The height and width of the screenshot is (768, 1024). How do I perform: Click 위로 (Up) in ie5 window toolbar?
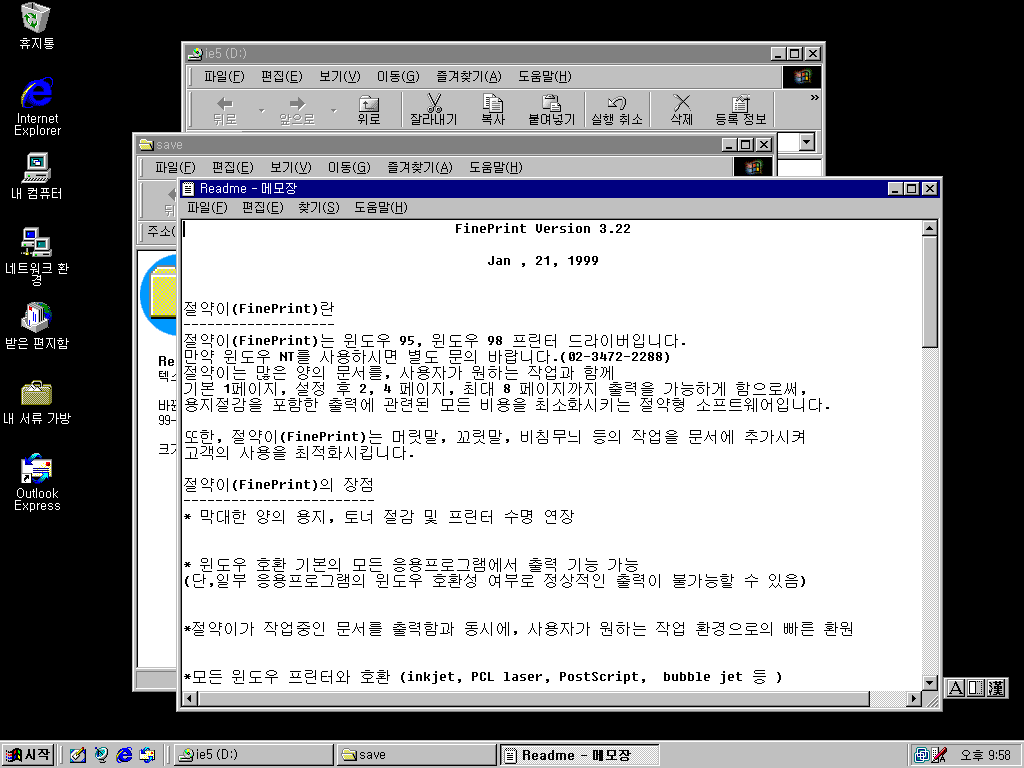368,110
